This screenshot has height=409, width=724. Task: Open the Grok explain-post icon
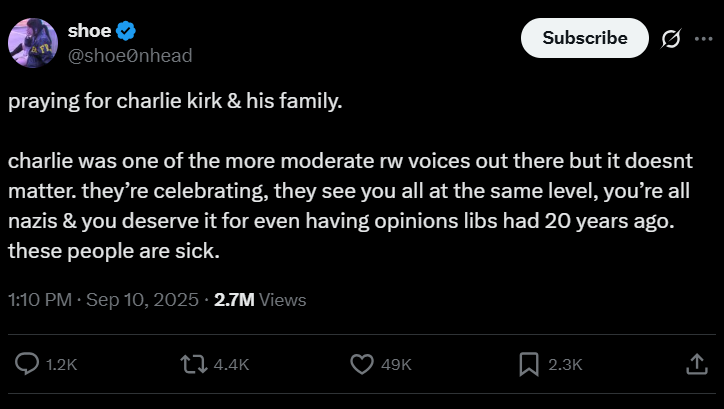pyautogui.click(x=671, y=38)
